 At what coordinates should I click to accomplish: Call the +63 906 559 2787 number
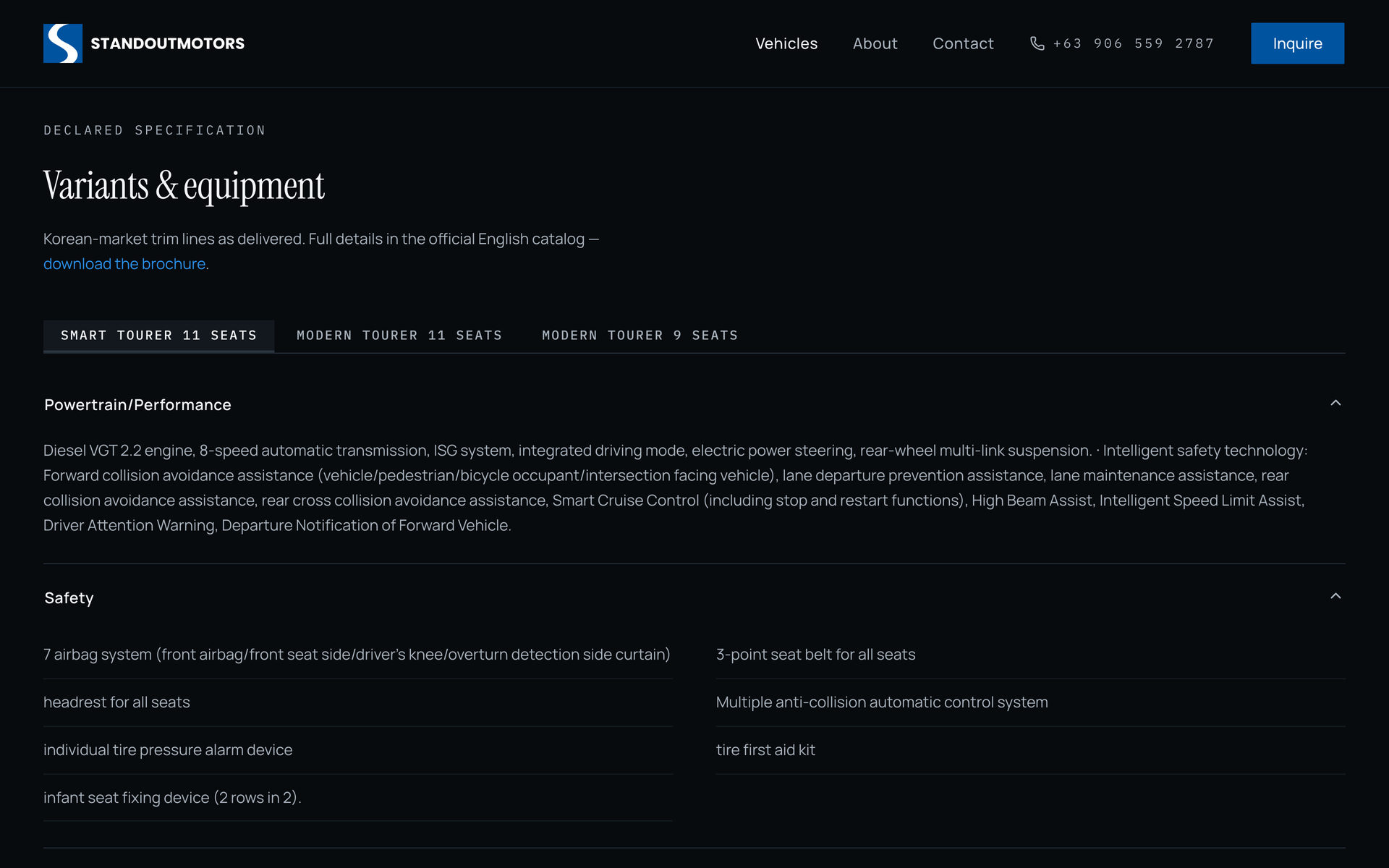(1133, 43)
